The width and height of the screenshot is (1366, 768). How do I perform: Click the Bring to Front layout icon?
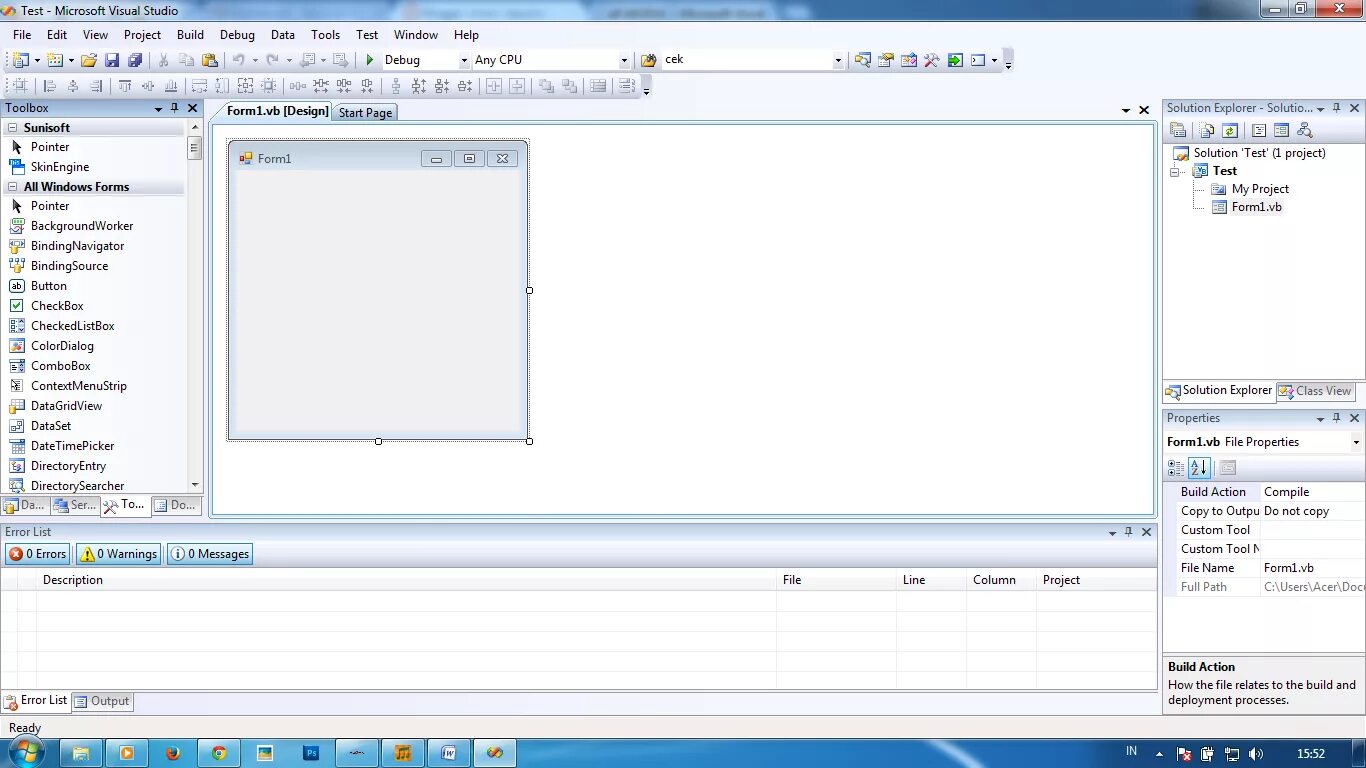click(x=546, y=86)
